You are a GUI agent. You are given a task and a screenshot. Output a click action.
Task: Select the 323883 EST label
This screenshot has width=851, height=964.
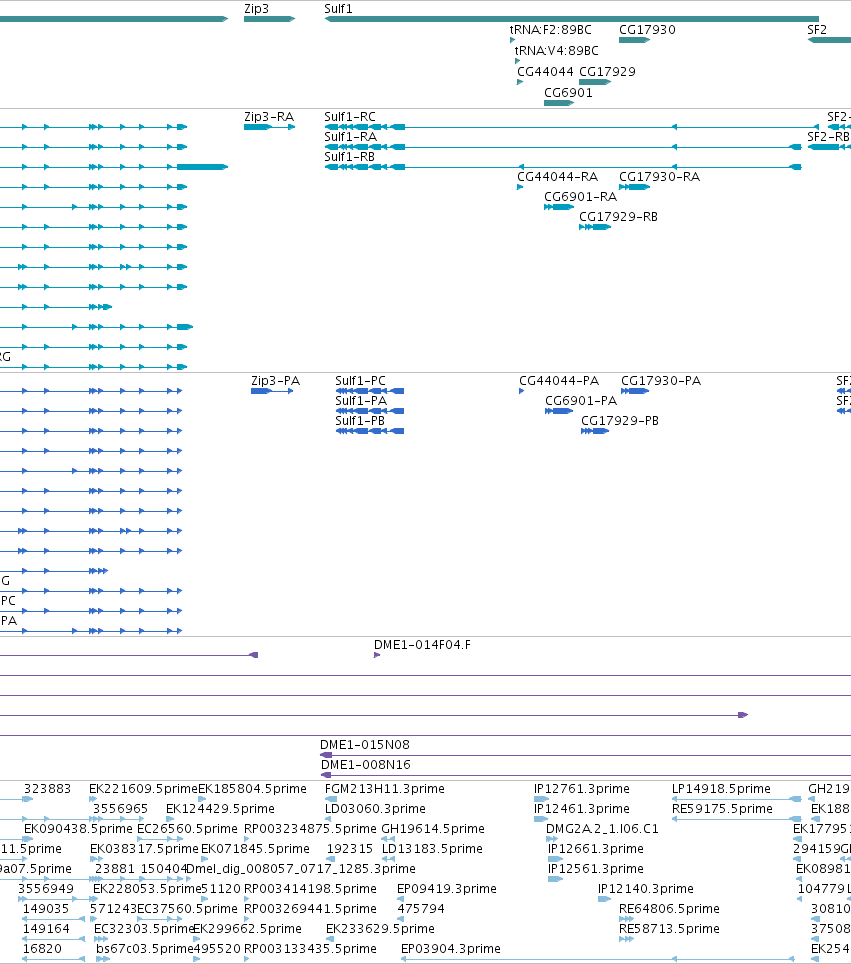tap(47, 788)
